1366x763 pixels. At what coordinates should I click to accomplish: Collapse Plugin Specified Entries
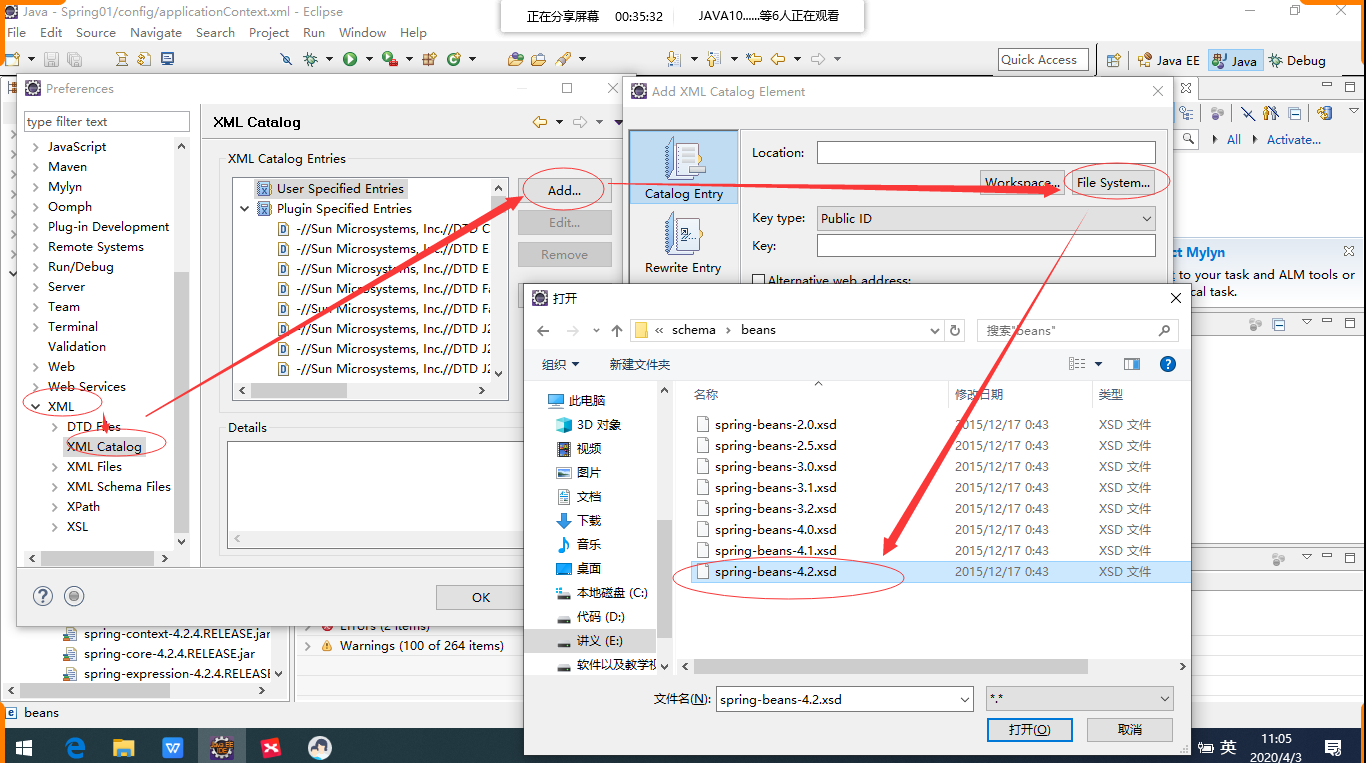click(245, 209)
